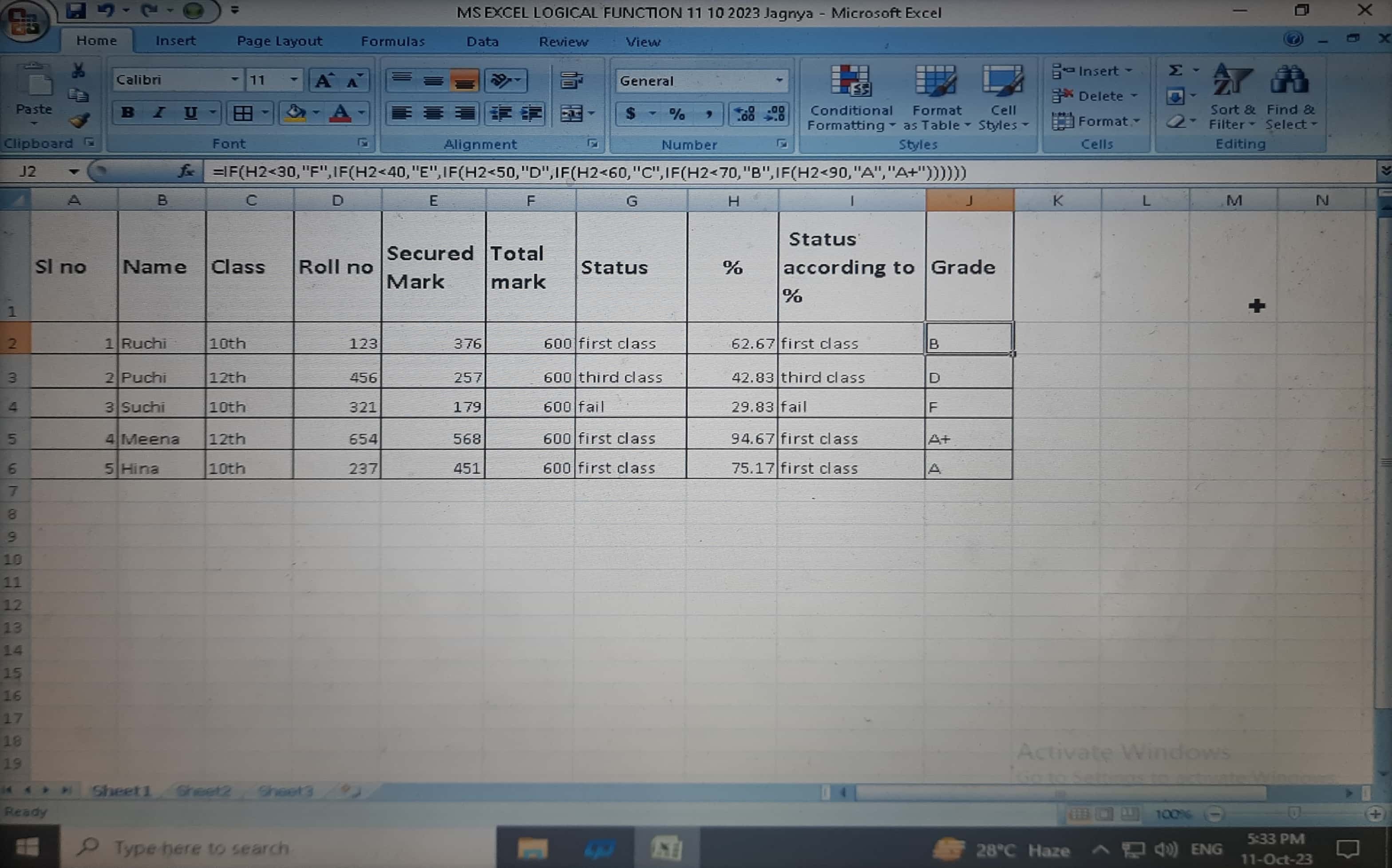Expand the Calibri font name dropdown

pos(234,80)
